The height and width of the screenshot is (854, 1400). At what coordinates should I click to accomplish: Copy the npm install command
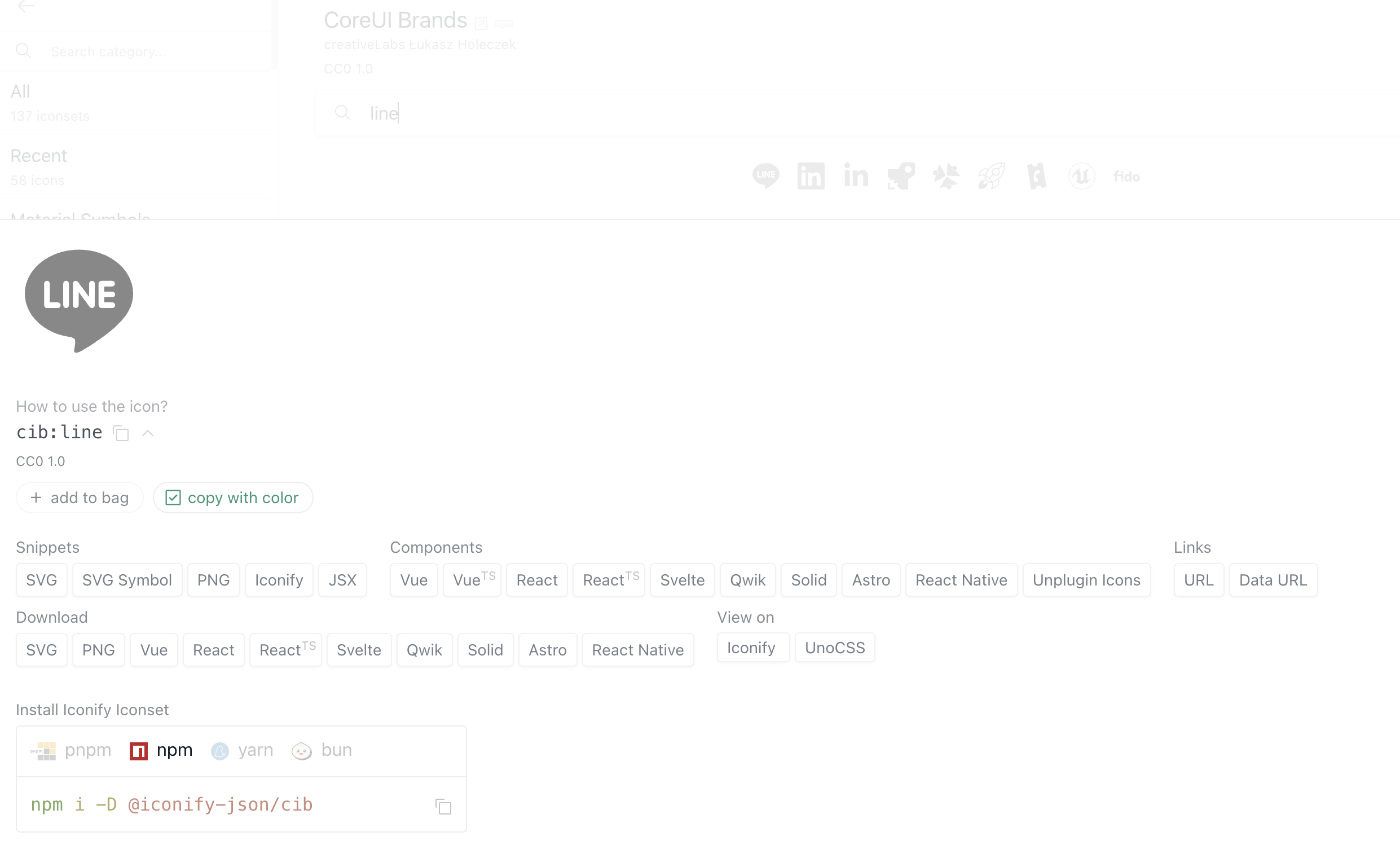pos(443,806)
